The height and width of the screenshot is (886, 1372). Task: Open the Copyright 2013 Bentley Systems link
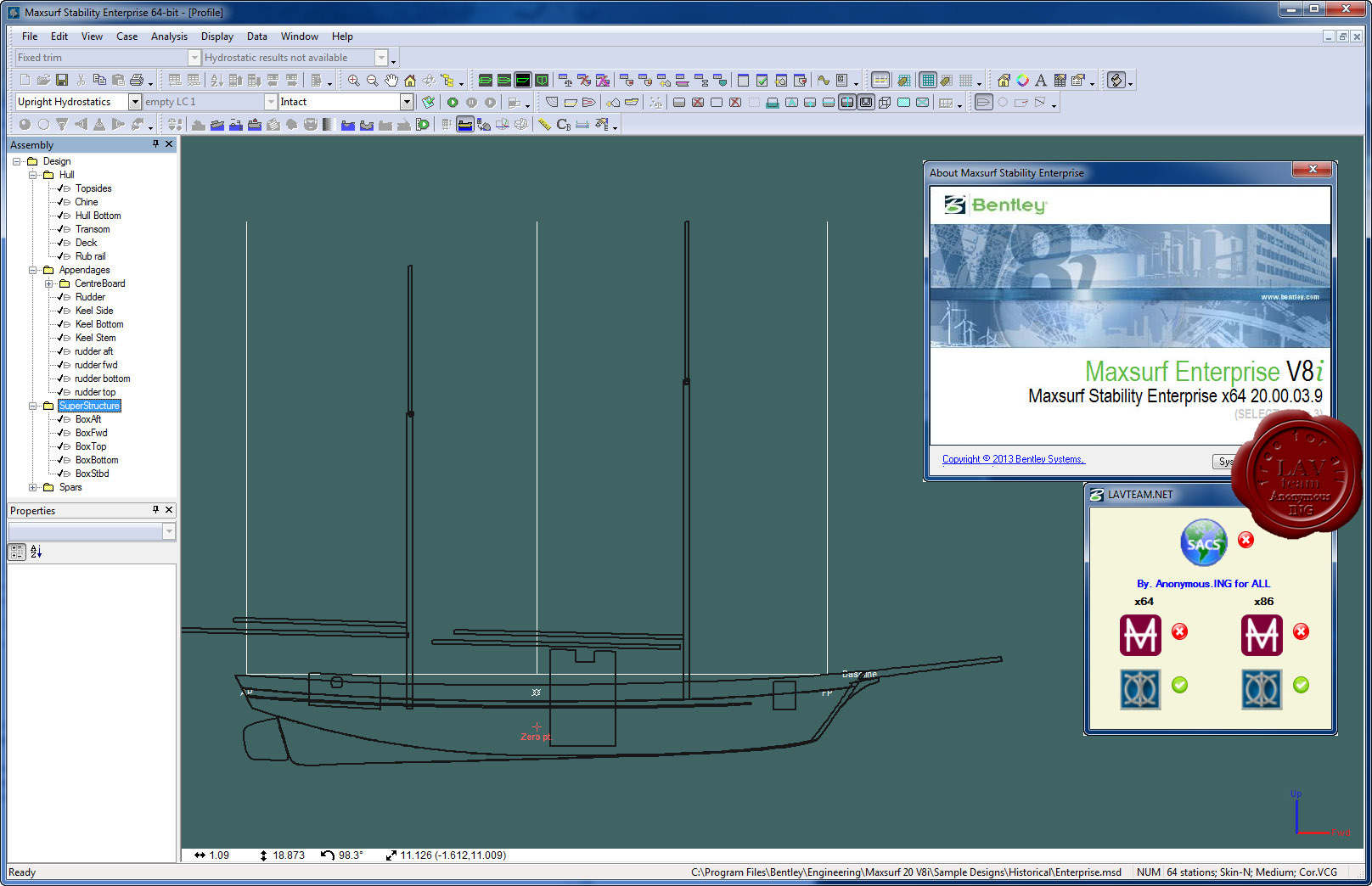click(1014, 459)
